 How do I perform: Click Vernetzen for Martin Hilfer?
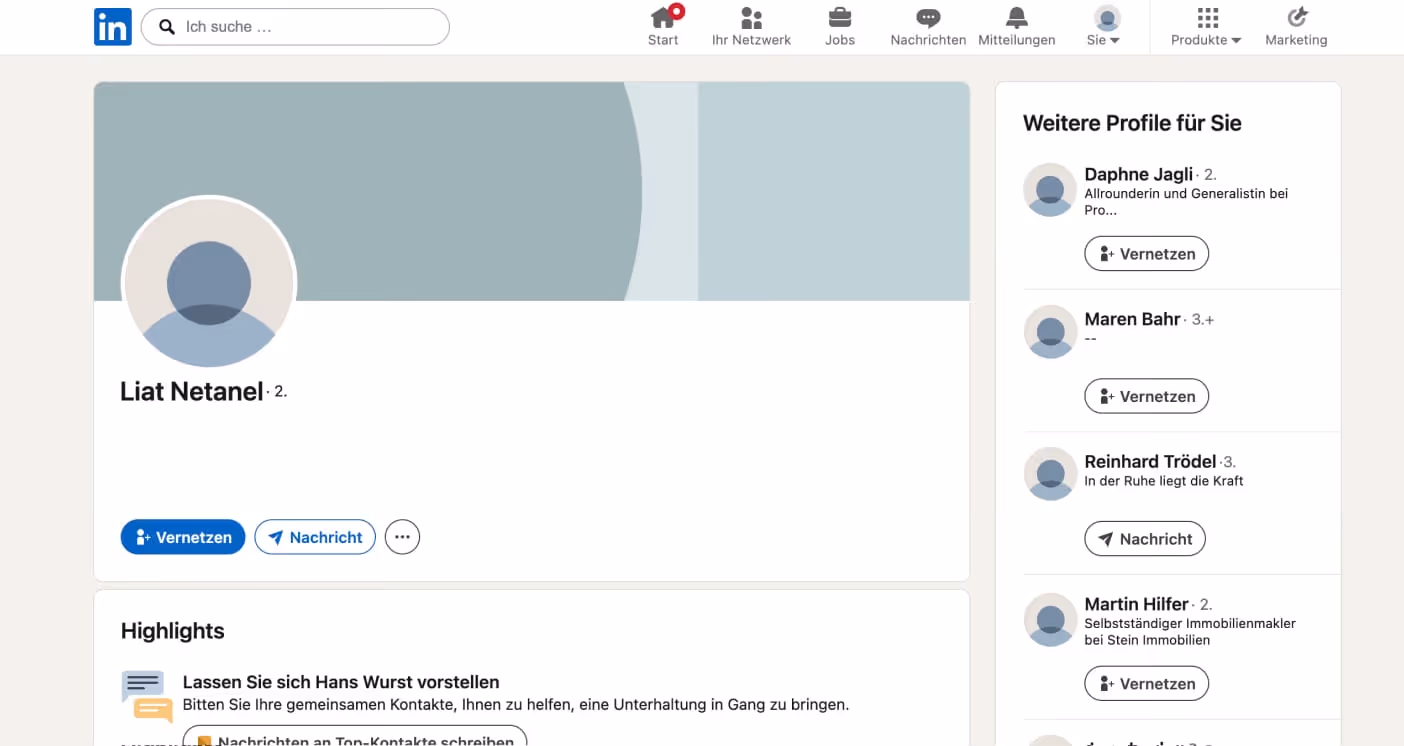pos(1146,684)
